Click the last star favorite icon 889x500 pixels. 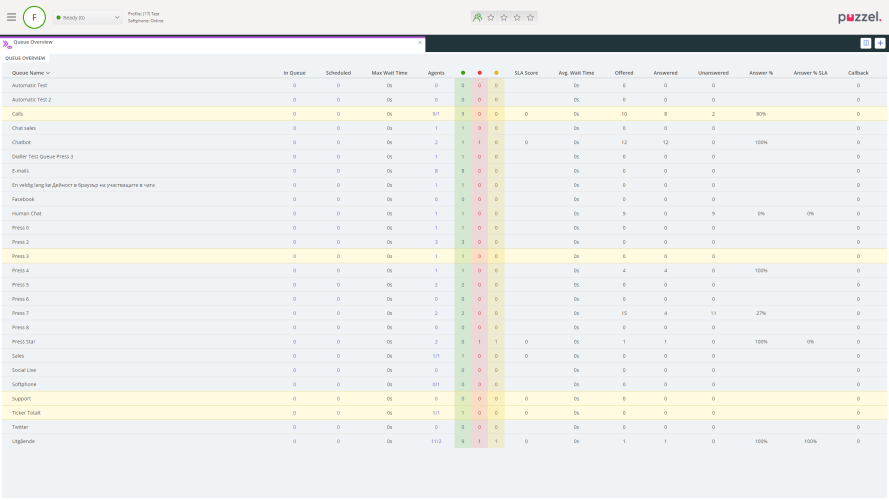pyautogui.click(x=530, y=17)
